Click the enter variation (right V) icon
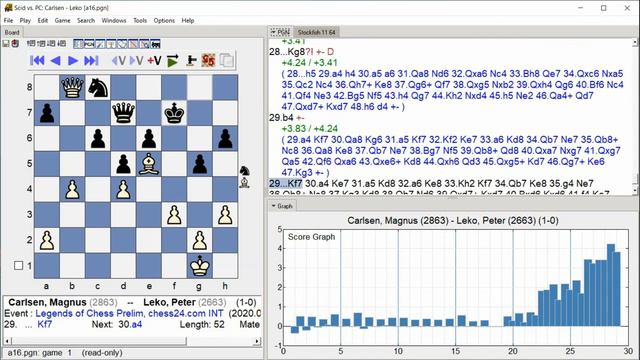 [x=136, y=60]
